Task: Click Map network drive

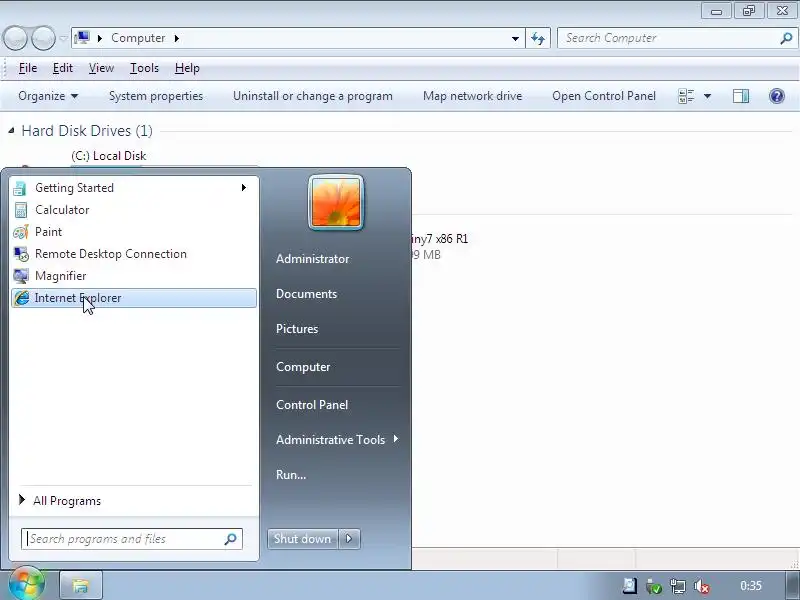Action: (x=472, y=96)
